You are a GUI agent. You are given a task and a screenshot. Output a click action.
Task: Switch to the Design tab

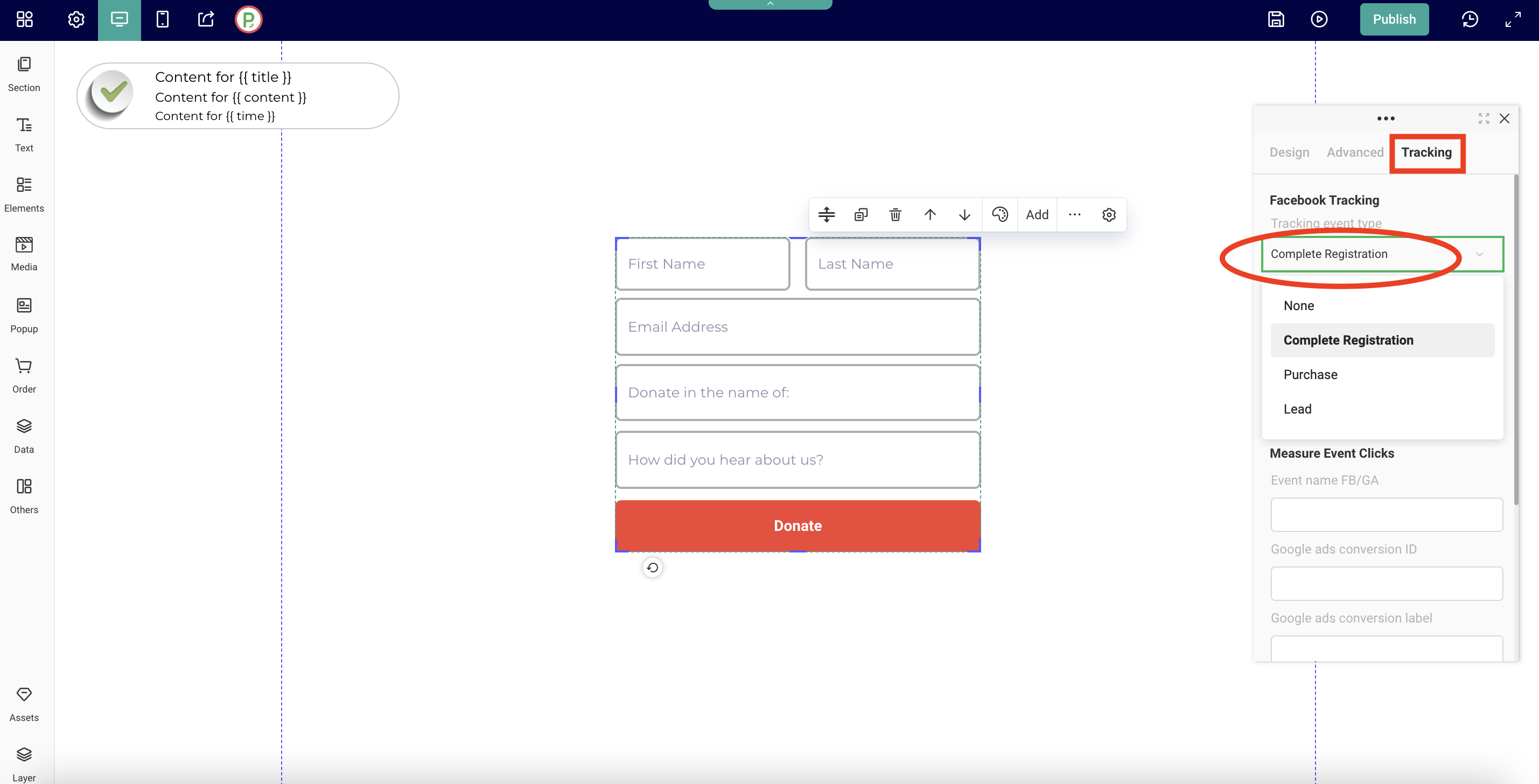pos(1289,152)
